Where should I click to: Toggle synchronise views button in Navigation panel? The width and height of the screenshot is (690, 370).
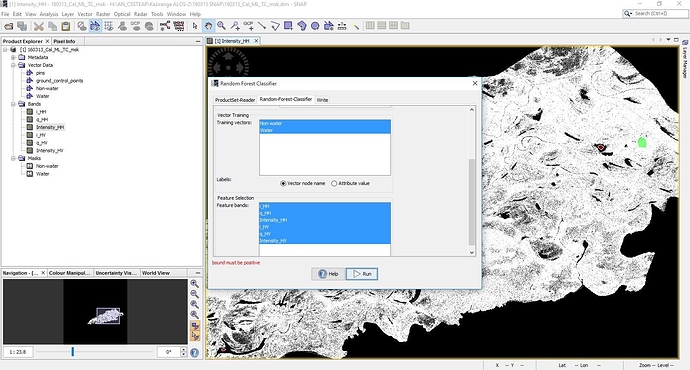[x=195, y=326]
